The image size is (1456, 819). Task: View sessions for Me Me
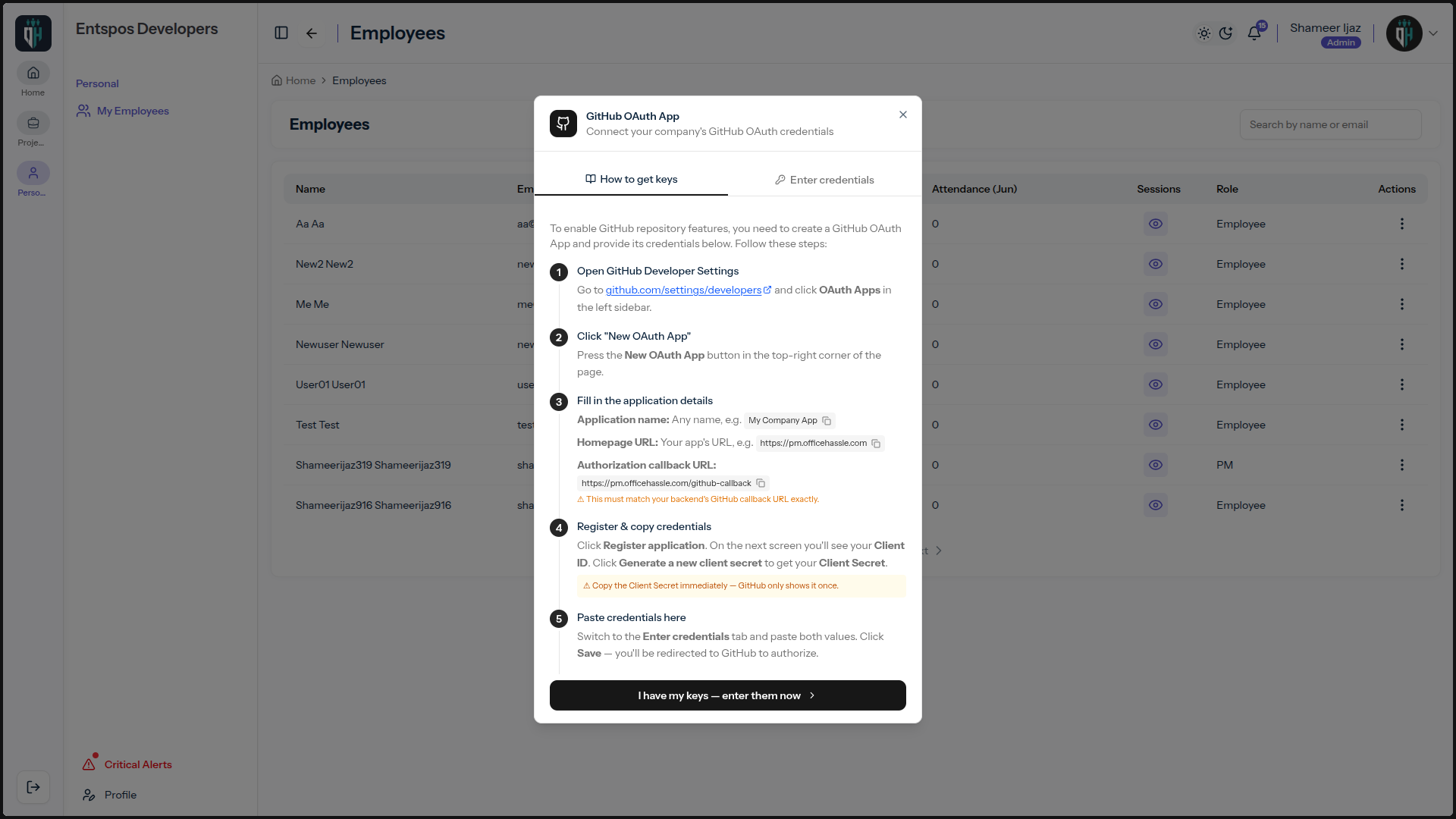point(1156,304)
